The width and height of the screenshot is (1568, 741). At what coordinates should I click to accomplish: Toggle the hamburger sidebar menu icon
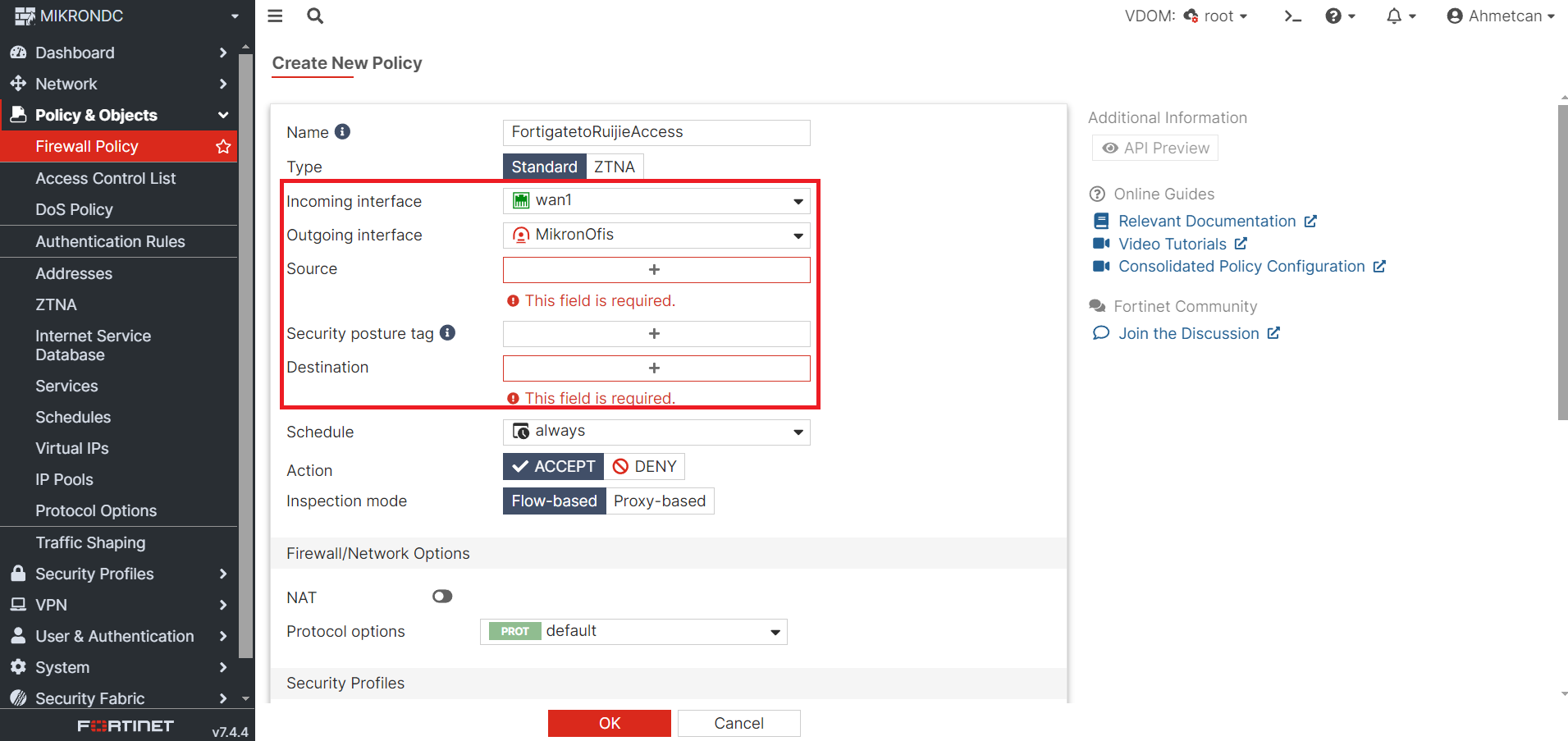point(275,16)
